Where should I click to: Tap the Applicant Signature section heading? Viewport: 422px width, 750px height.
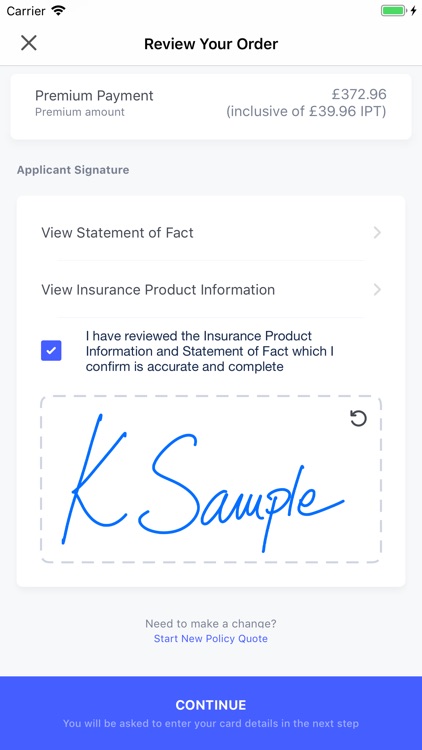pos(73,170)
